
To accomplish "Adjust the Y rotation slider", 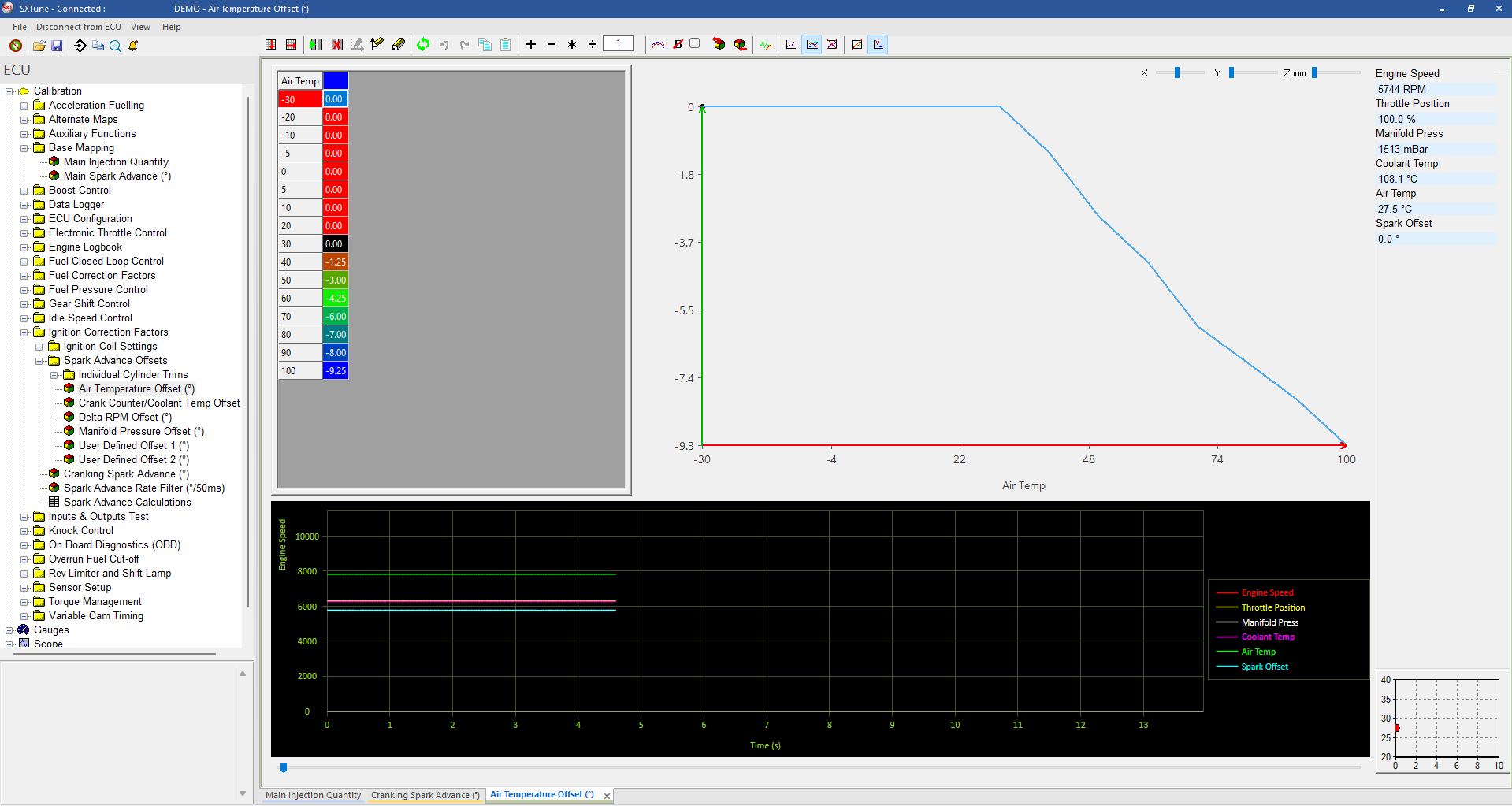I will (1232, 72).
